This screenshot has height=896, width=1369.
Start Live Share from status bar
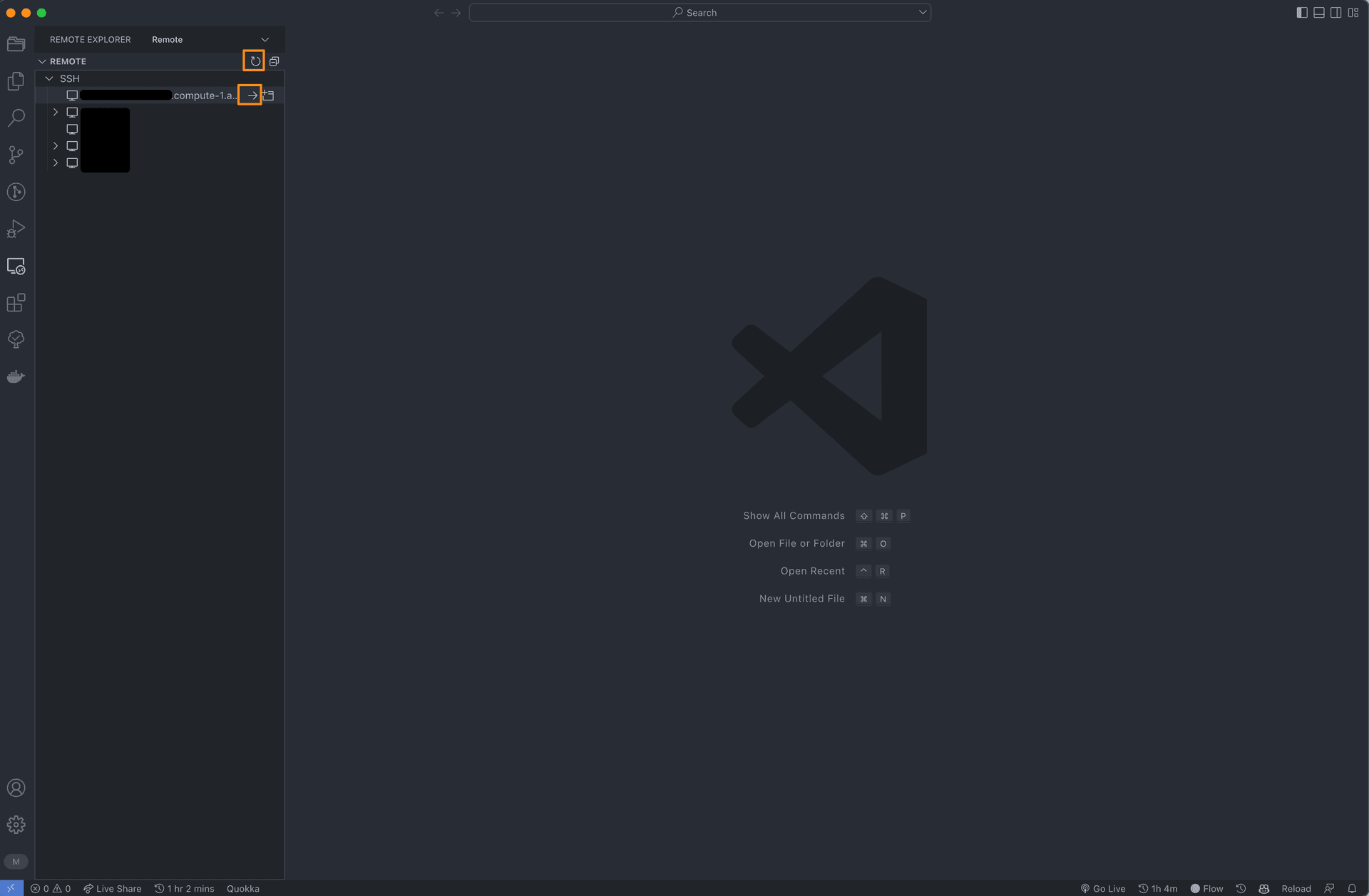point(113,888)
